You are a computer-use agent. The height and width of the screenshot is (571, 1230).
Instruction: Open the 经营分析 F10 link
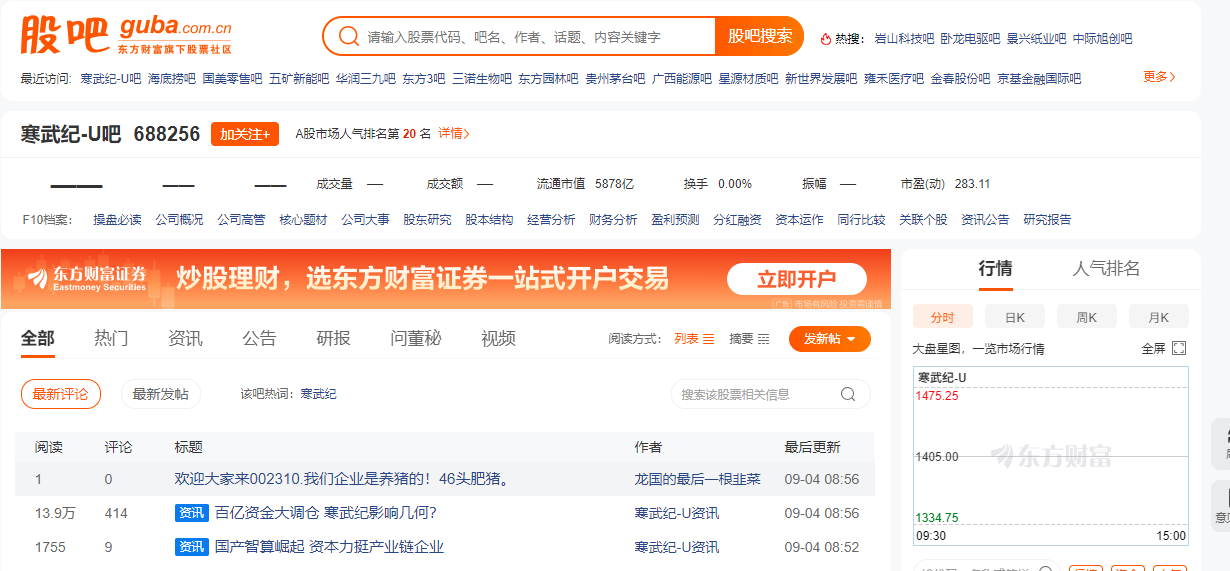click(551, 219)
